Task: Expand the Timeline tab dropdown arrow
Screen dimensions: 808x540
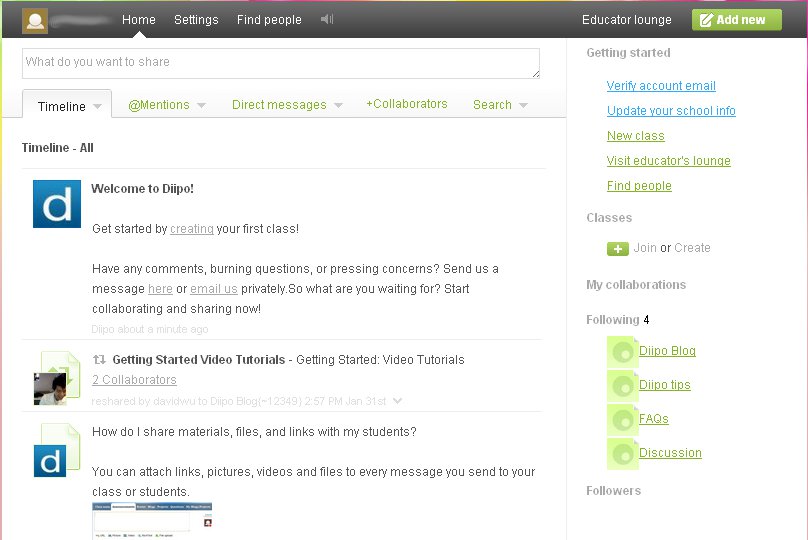Action: (x=97, y=107)
